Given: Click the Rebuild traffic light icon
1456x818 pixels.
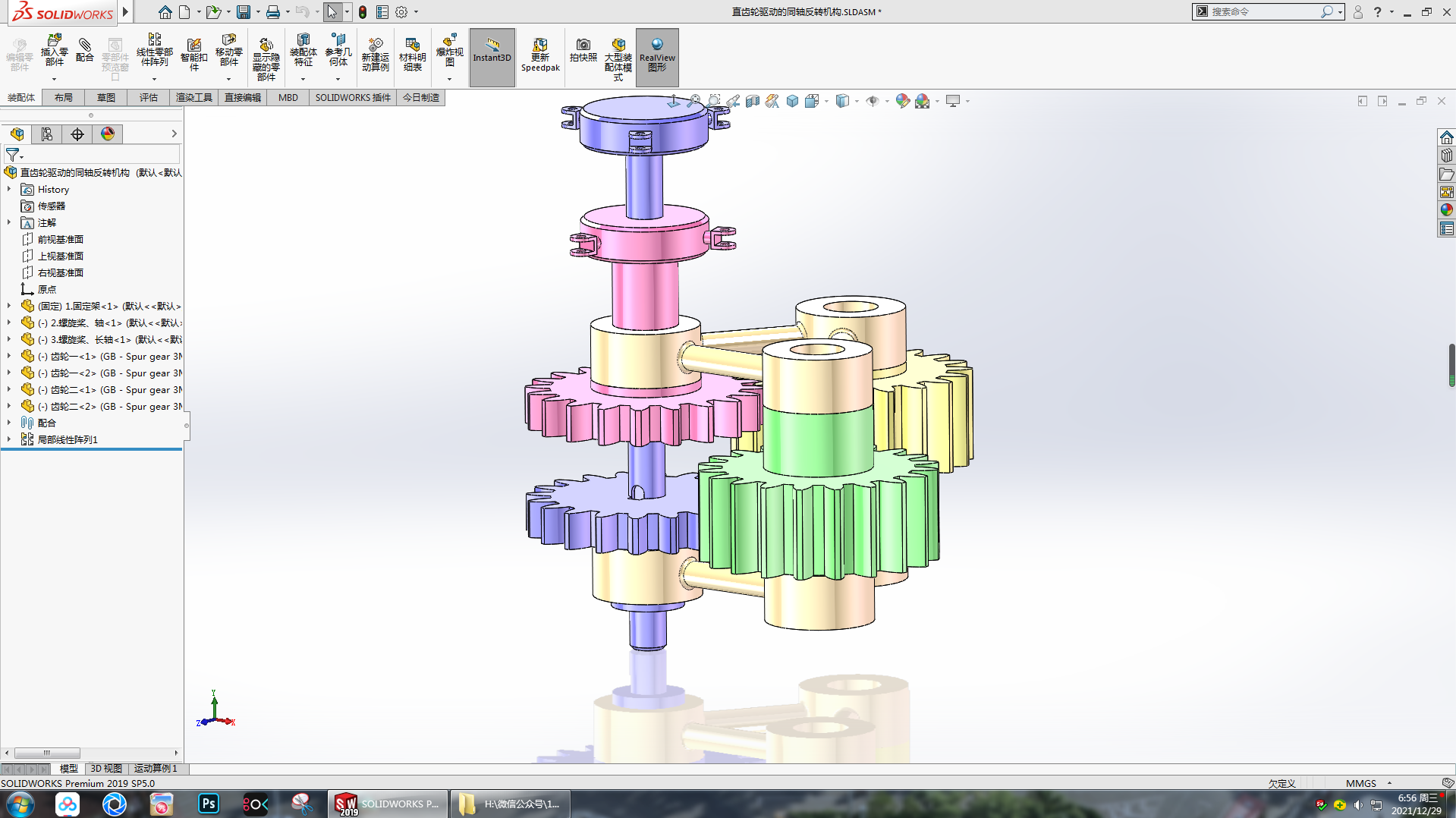Looking at the screenshot, I should 363,12.
